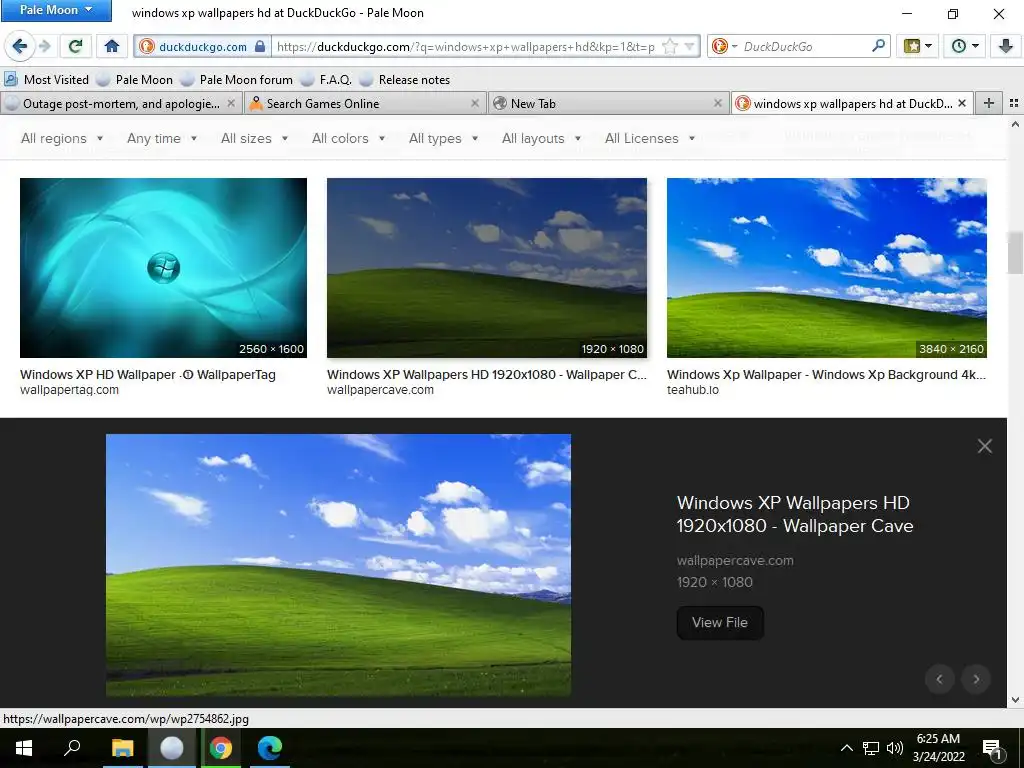Open the bookmarks menu star button
This screenshot has height=768, width=1024.
pos(918,46)
